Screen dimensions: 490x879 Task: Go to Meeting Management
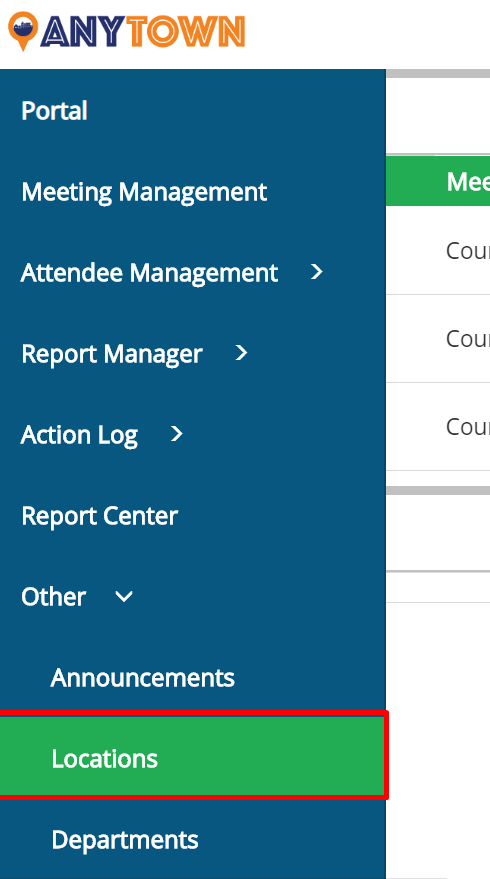click(x=144, y=192)
